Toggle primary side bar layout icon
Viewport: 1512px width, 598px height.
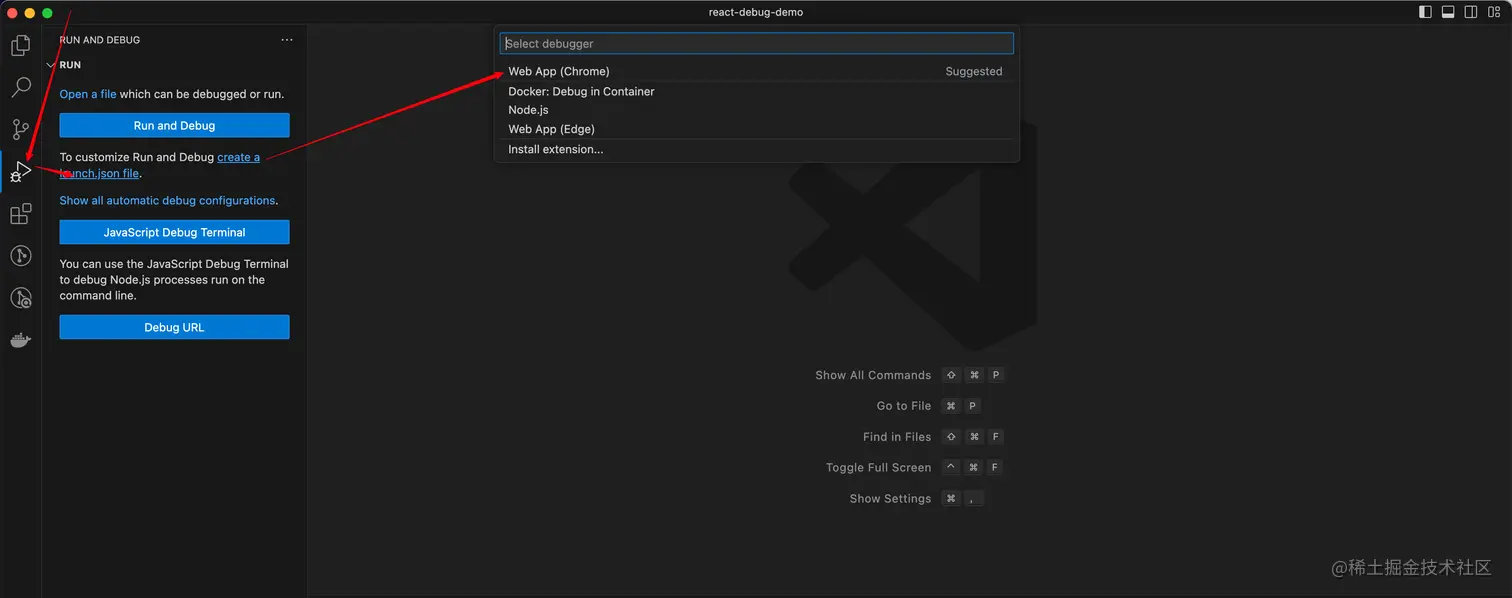(x=1425, y=12)
